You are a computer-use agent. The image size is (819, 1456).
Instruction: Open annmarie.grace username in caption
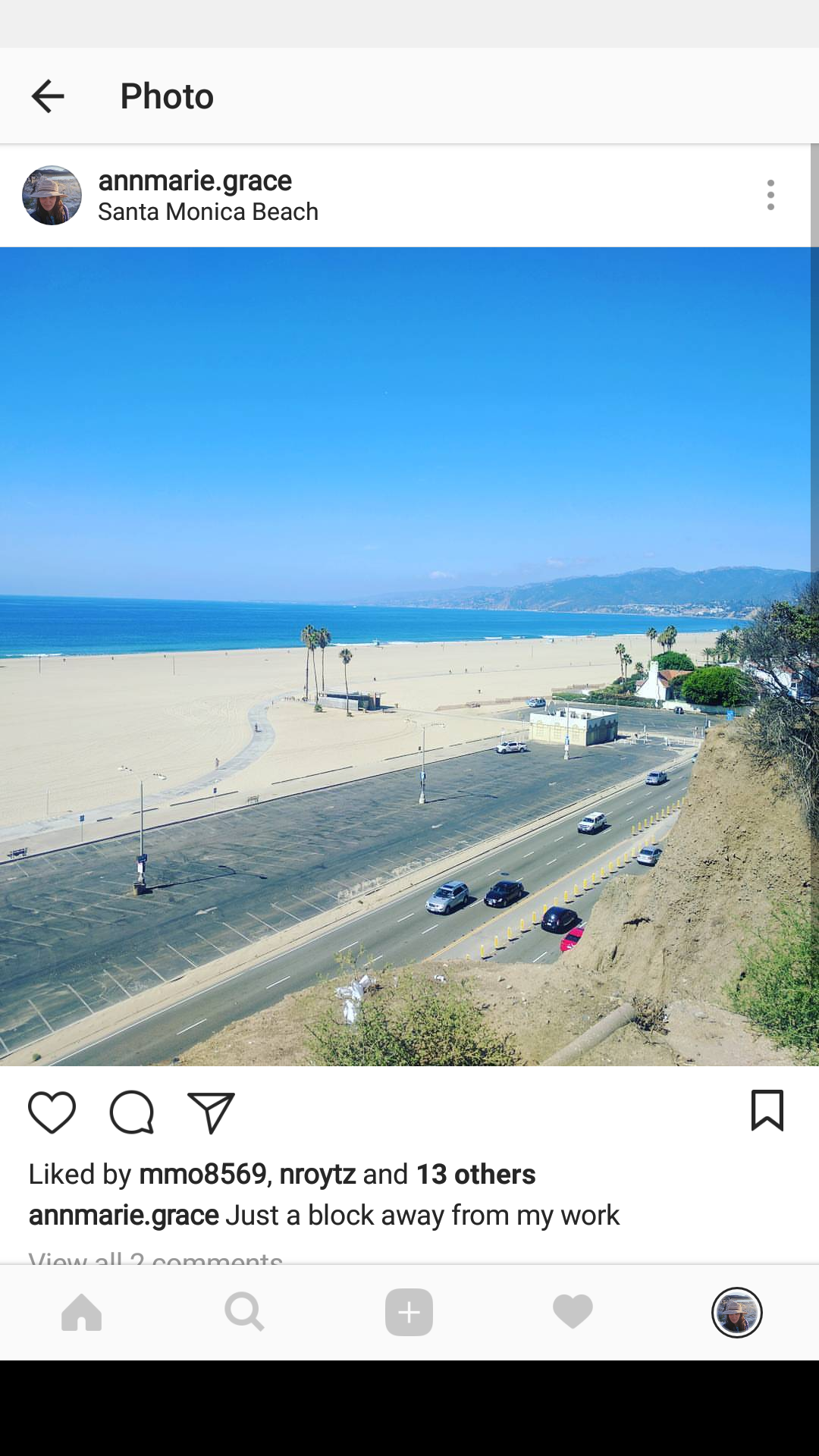pyautogui.click(x=124, y=1215)
